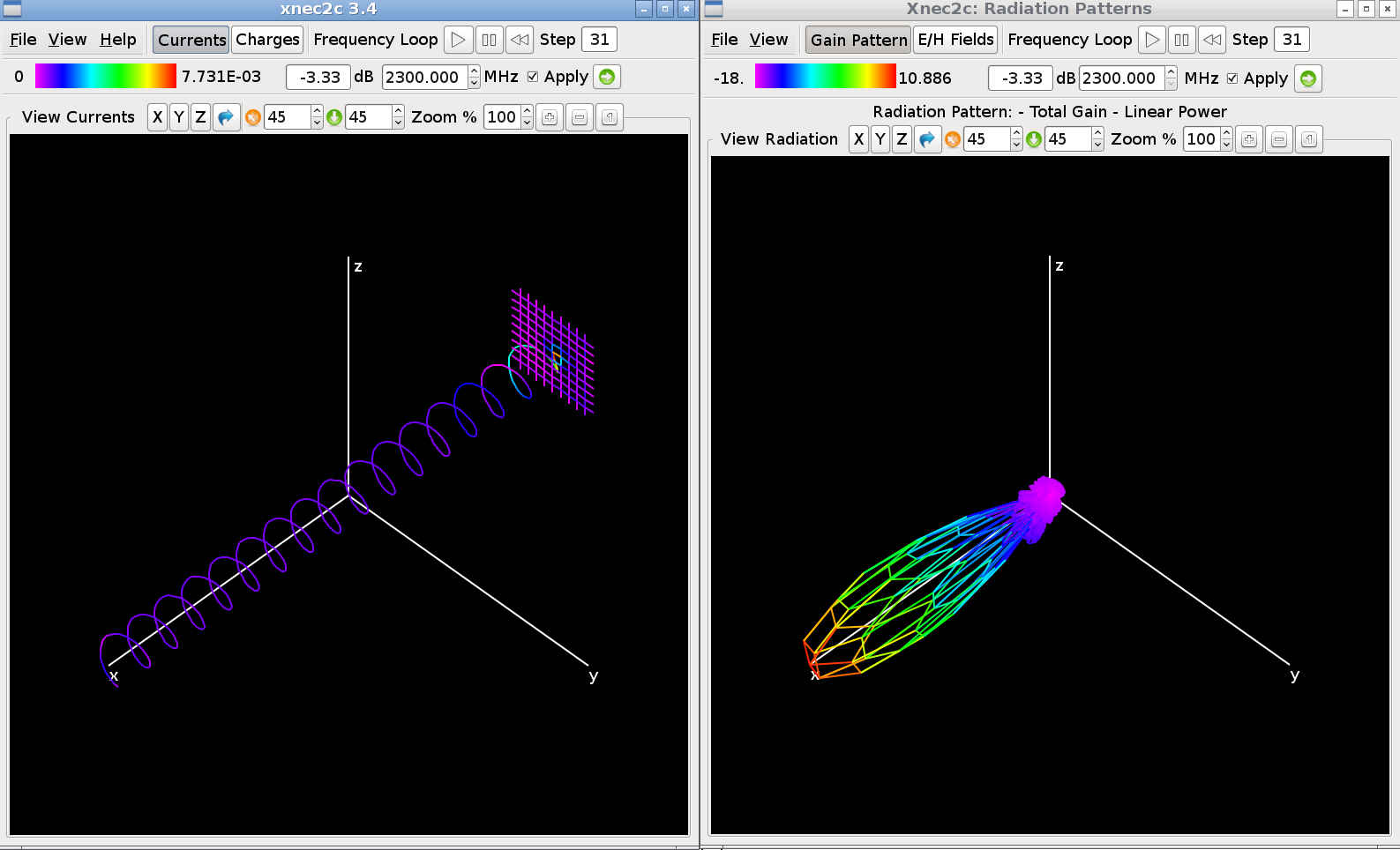The width and height of the screenshot is (1400, 850).
Task: Click green incline icon in View Currents toolbar
Action: click(334, 117)
